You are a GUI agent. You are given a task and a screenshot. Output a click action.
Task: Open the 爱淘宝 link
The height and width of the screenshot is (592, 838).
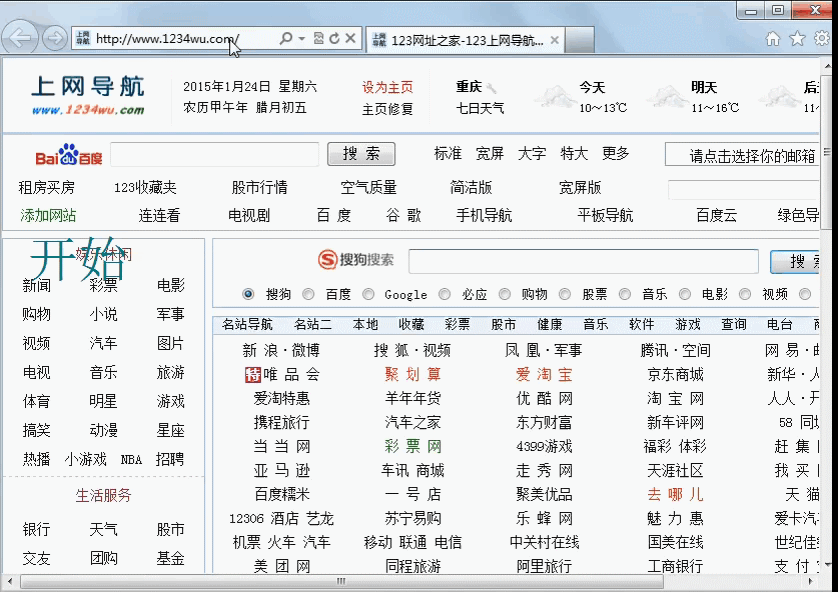coord(544,375)
